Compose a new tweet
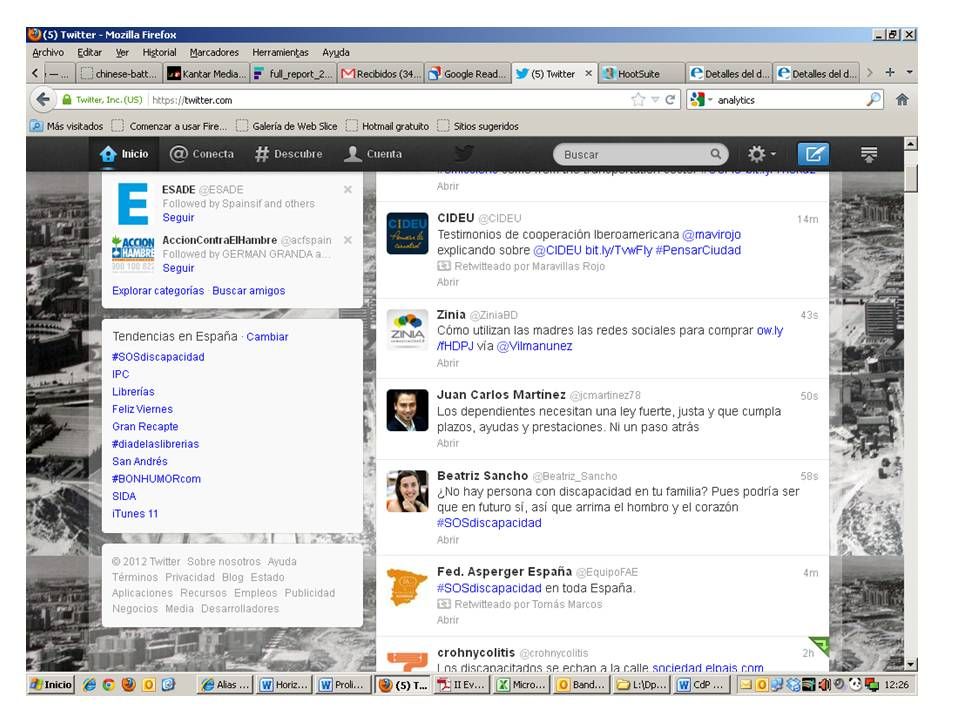This screenshot has width=960, height=720. (x=813, y=154)
